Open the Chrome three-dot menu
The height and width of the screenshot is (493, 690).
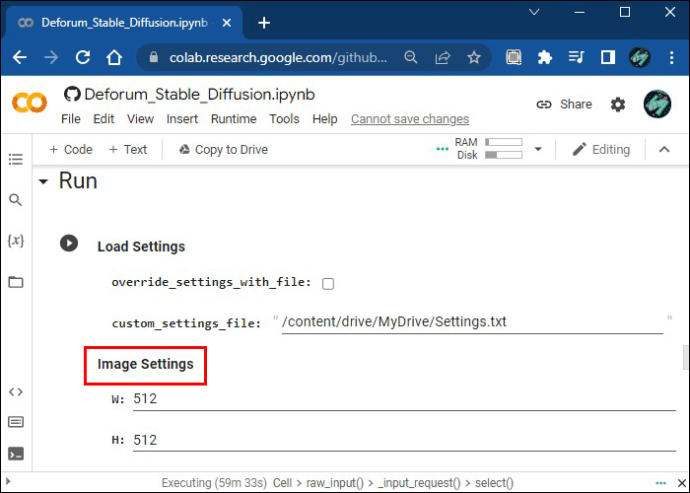tap(672, 57)
